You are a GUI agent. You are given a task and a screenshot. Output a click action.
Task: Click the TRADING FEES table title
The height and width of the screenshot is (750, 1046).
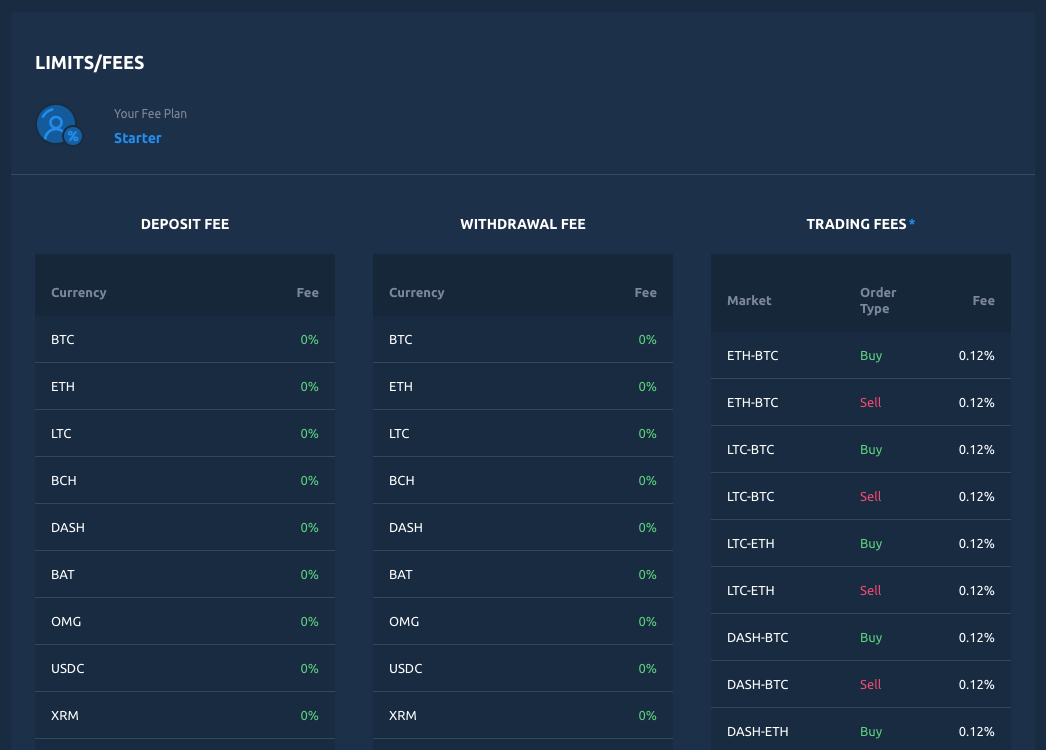click(x=856, y=224)
